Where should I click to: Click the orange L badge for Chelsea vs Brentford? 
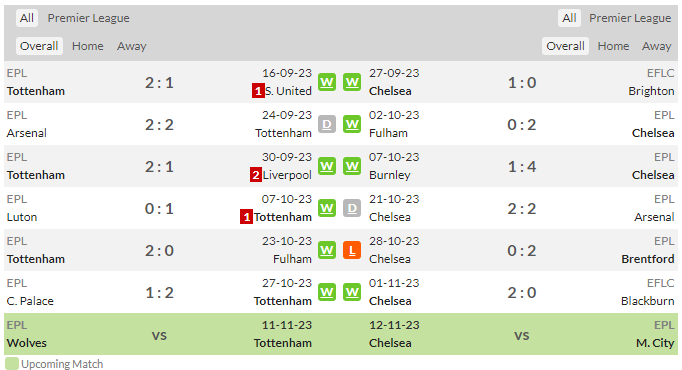352,250
